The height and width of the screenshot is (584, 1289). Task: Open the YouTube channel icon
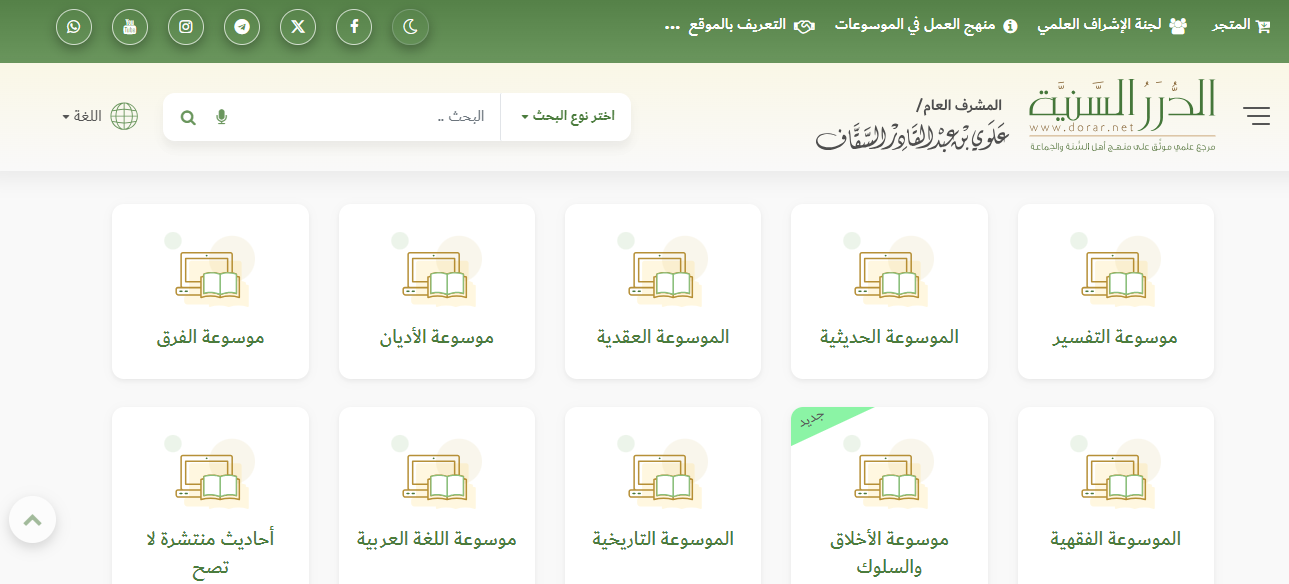[130, 28]
